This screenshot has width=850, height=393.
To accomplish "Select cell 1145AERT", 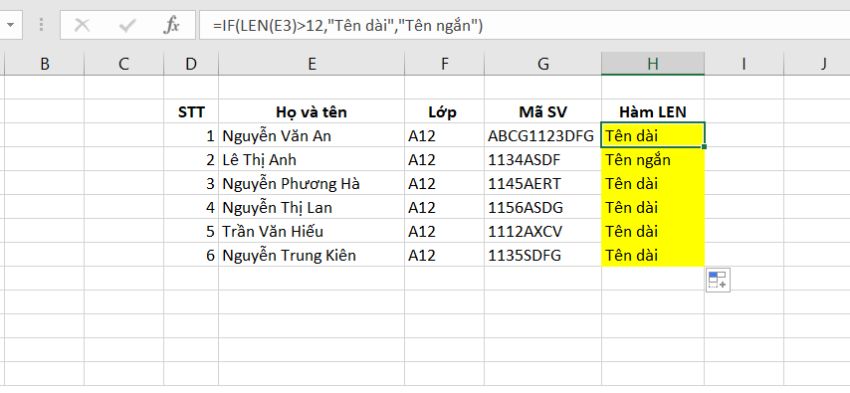I will 543,183.
